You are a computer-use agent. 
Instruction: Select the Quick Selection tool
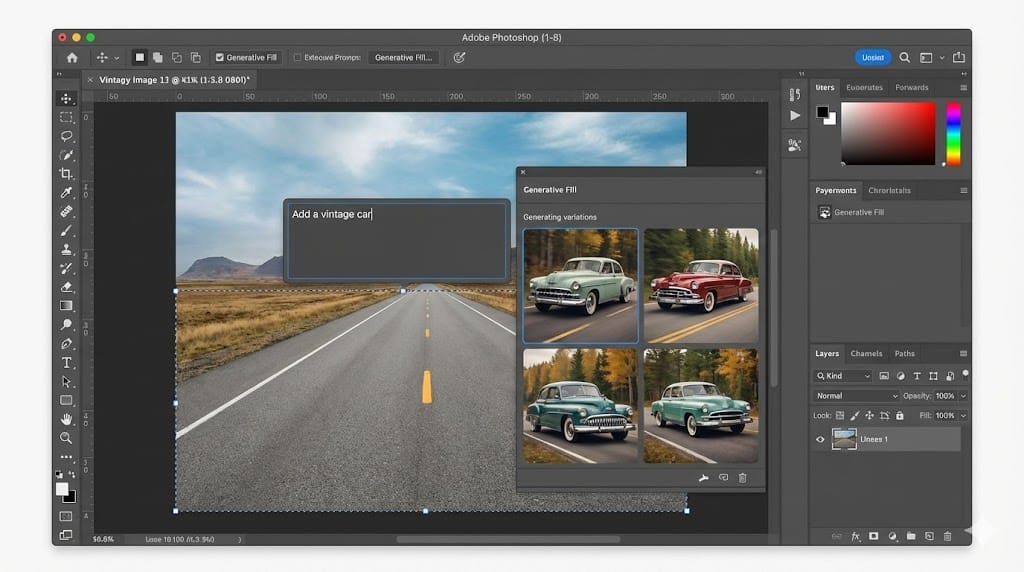(67, 155)
